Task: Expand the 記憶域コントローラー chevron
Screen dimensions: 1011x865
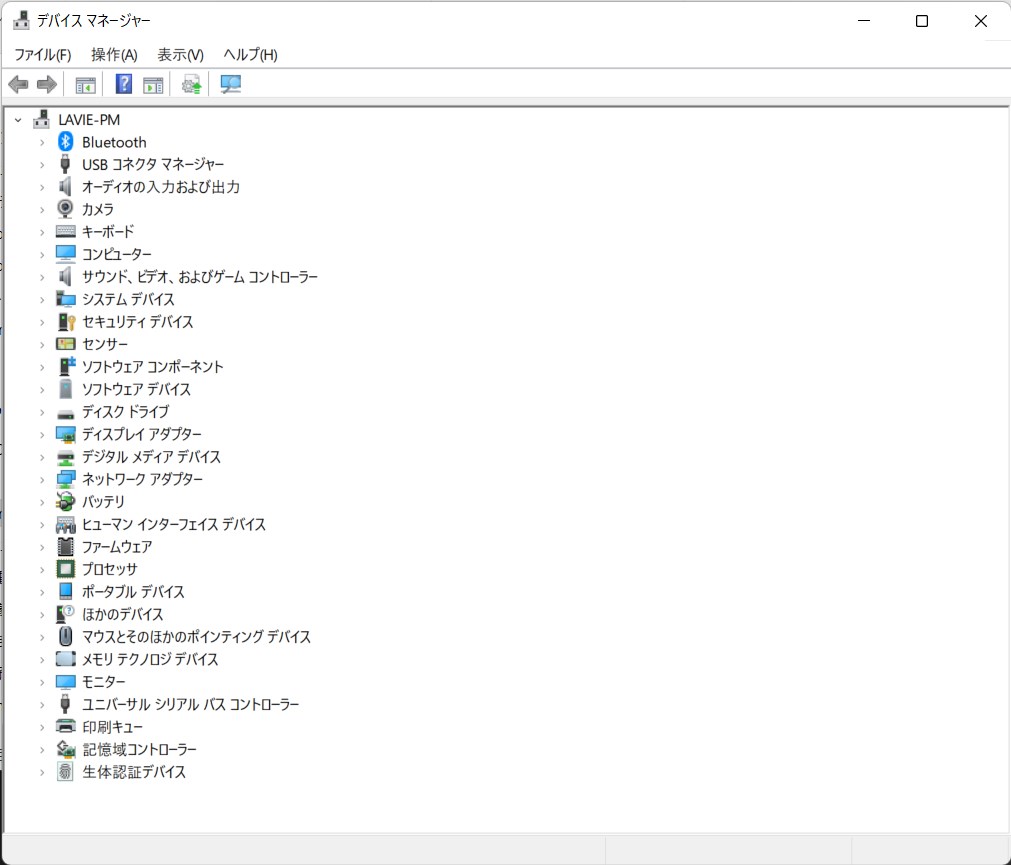Action: (42, 750)
